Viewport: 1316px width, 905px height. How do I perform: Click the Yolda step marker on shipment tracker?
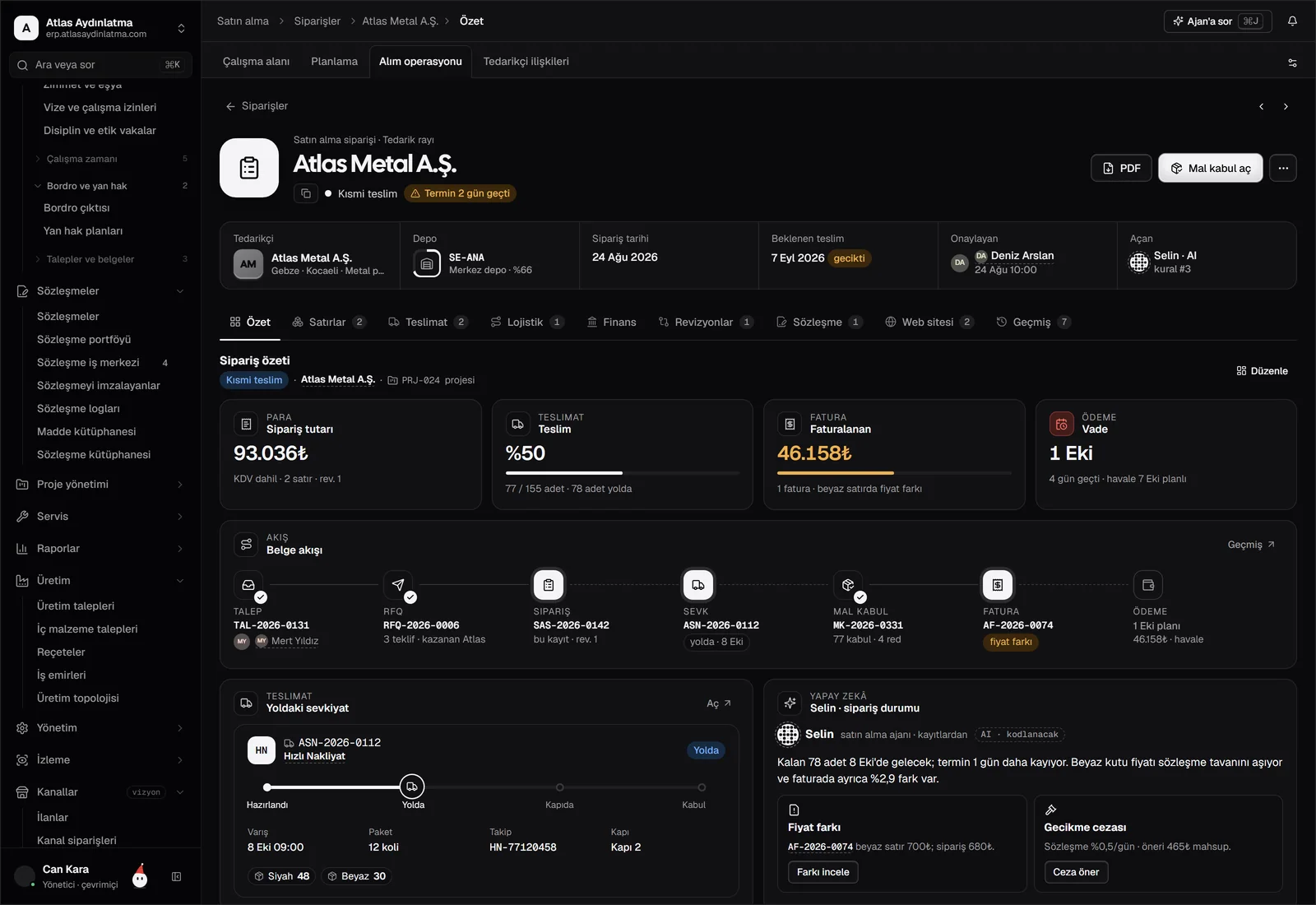(412, 787)
